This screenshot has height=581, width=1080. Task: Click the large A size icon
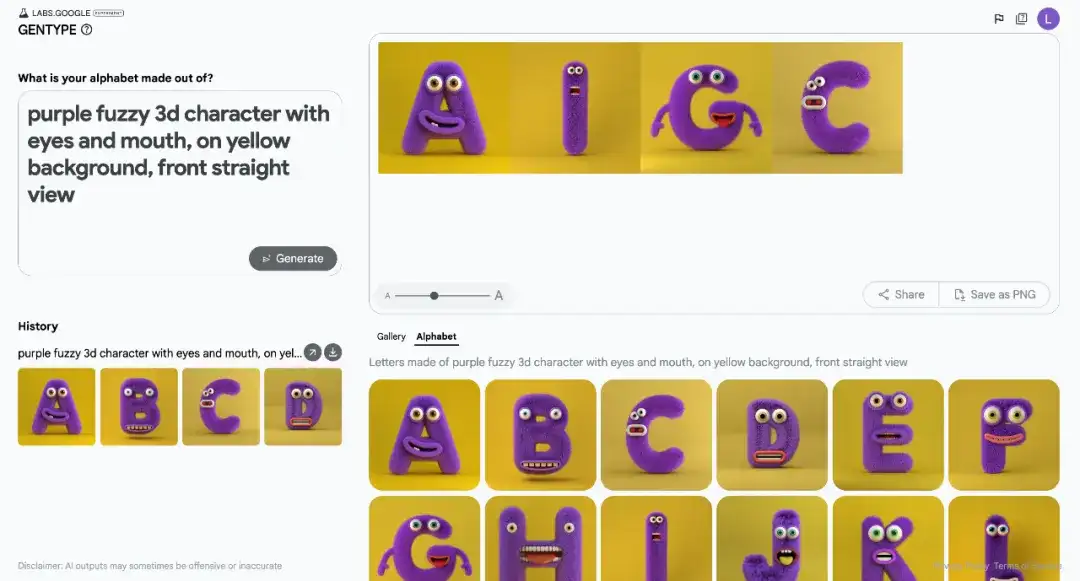click(499, 295)
